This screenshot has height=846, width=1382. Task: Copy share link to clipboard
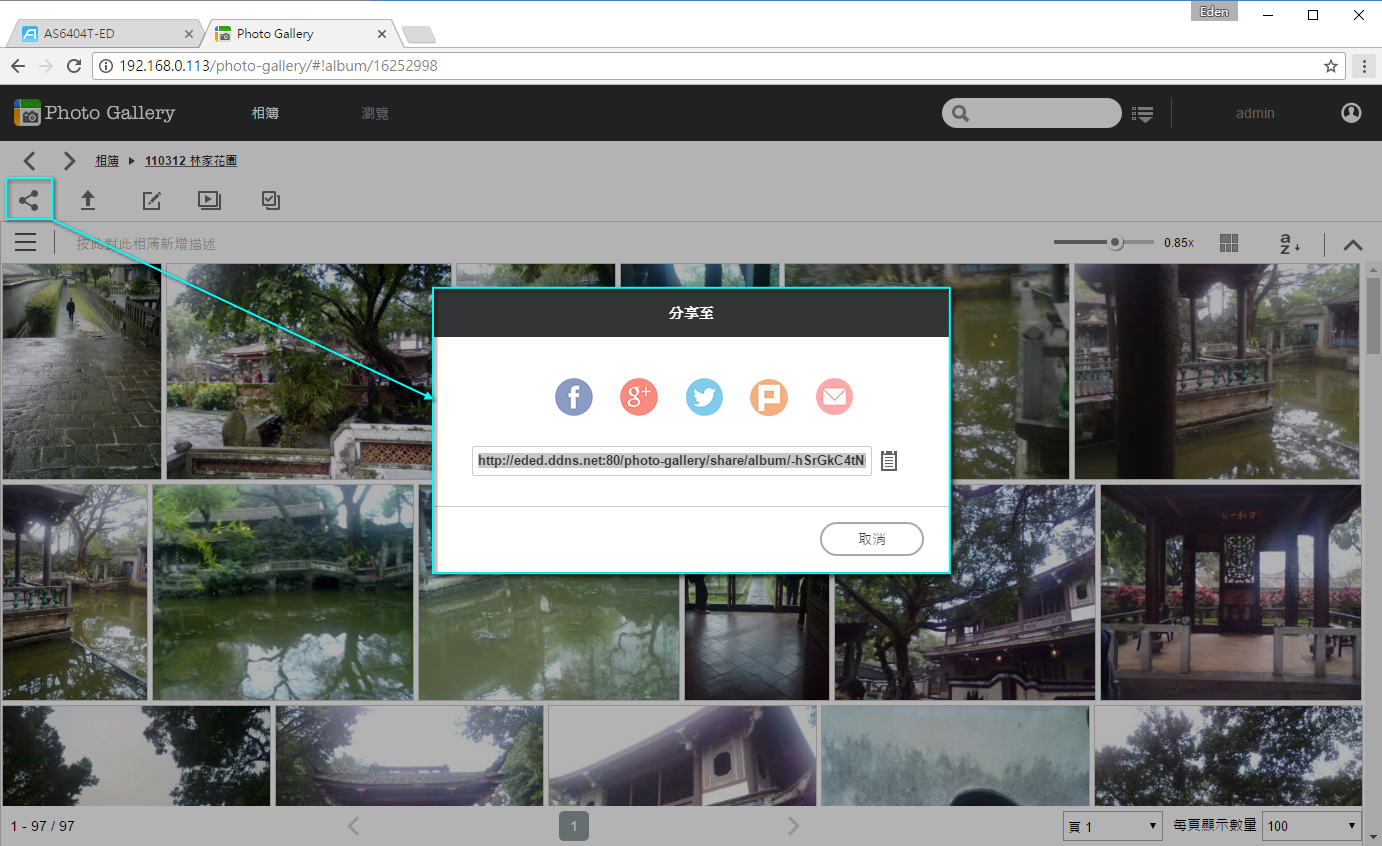click(x=889, y=461)
